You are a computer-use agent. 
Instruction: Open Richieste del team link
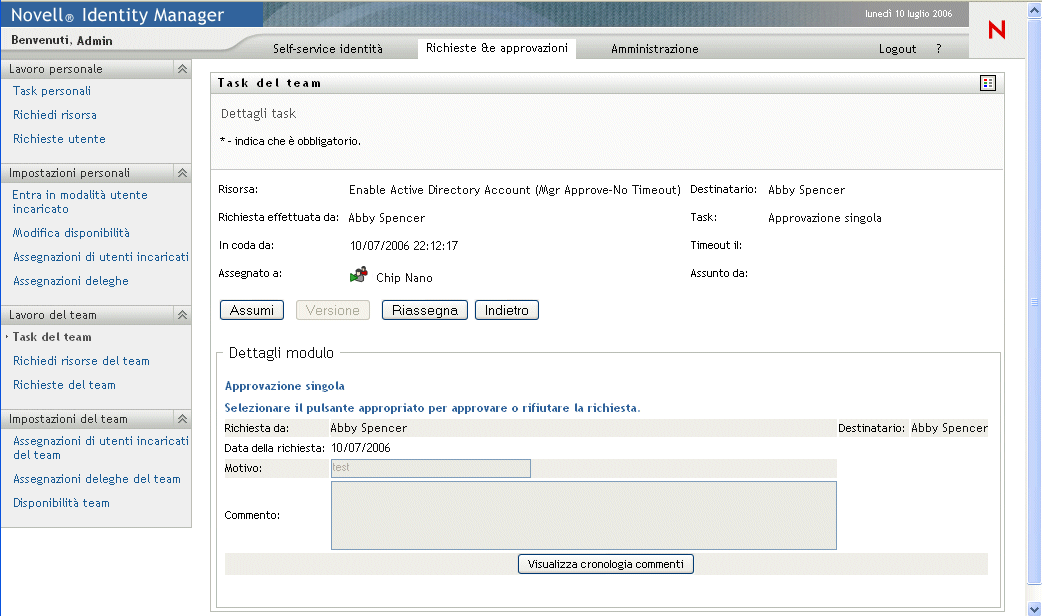64,385
